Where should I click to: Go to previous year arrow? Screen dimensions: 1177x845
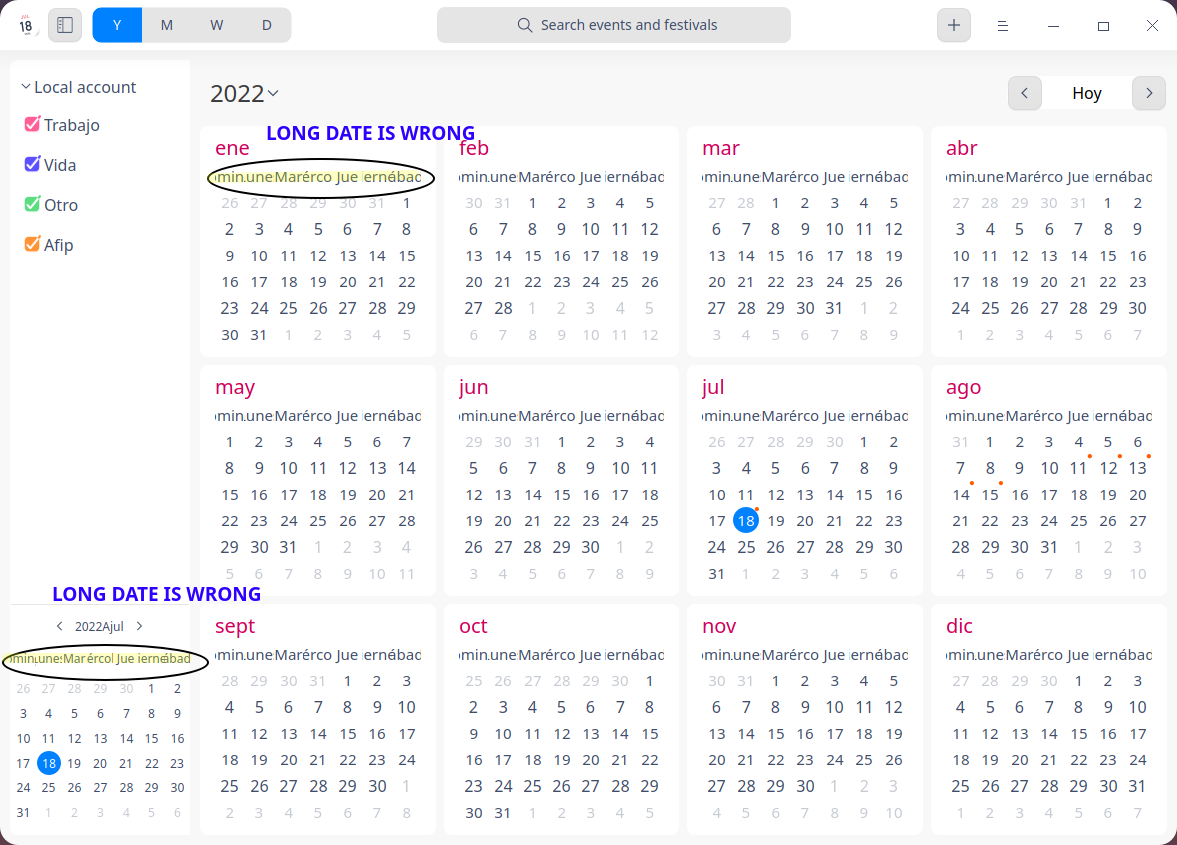(x=1025, y=93)
